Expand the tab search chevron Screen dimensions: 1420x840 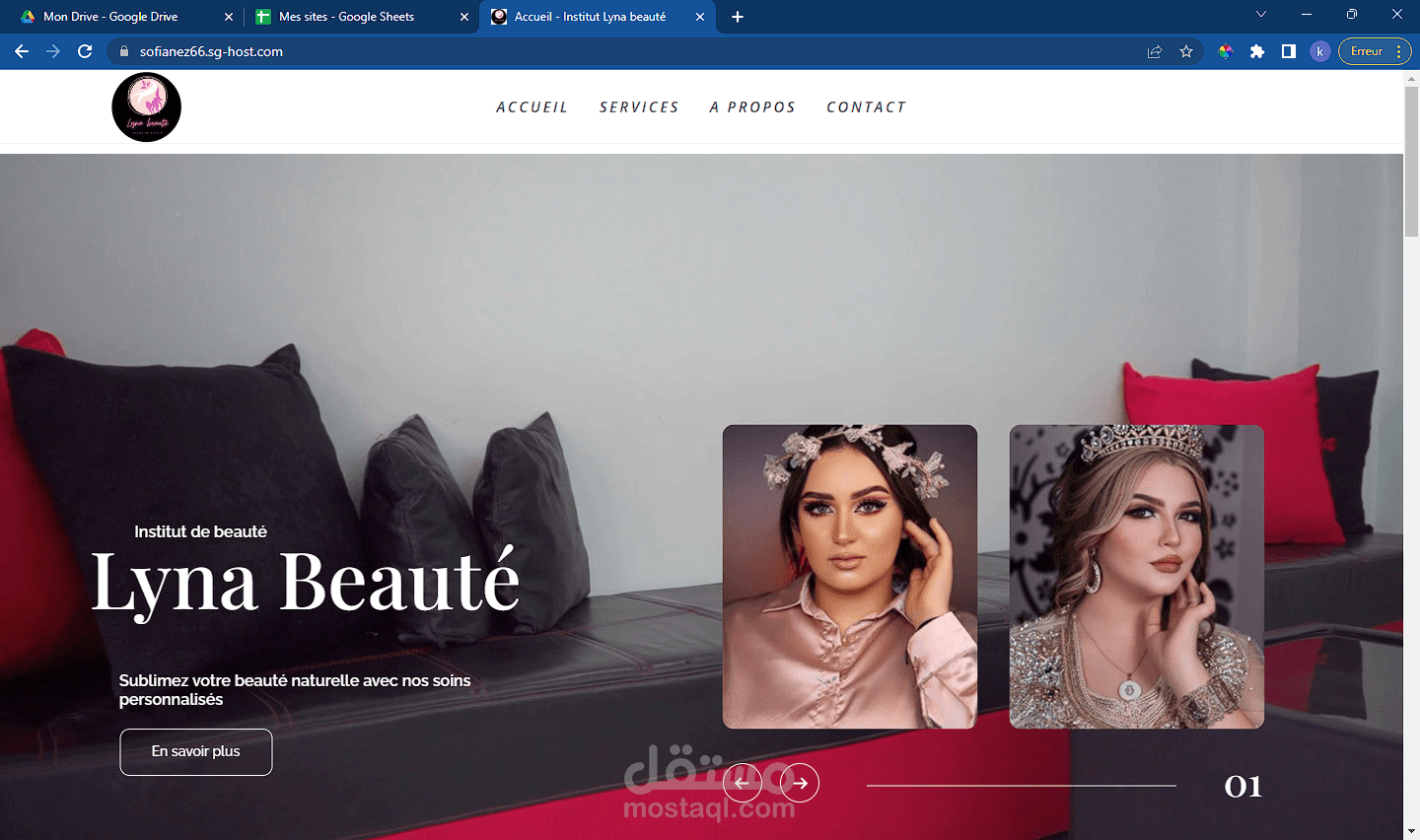coord(1261,15)
